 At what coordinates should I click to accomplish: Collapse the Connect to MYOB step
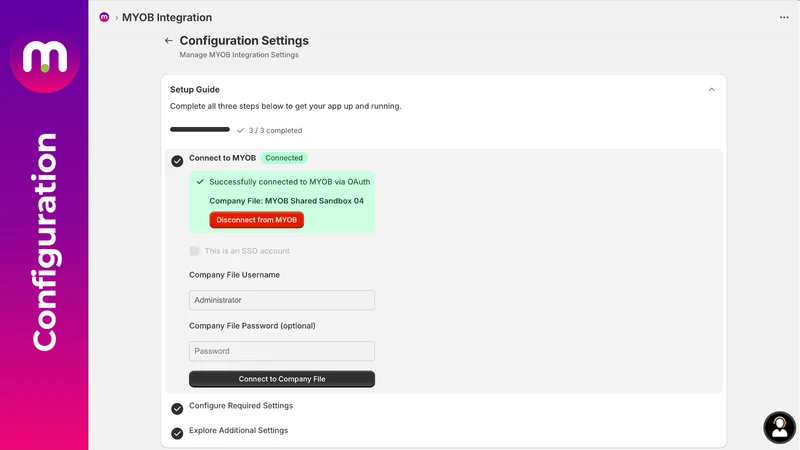click(x=222, y=158)
